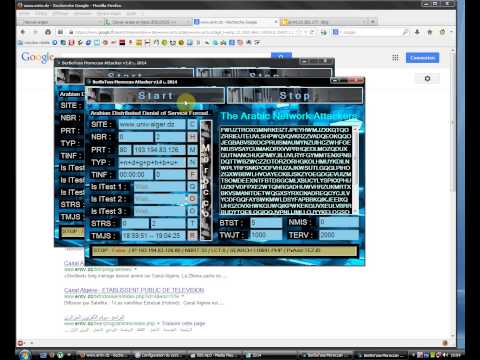Click the small N button on the TYP row

point(192,162)
